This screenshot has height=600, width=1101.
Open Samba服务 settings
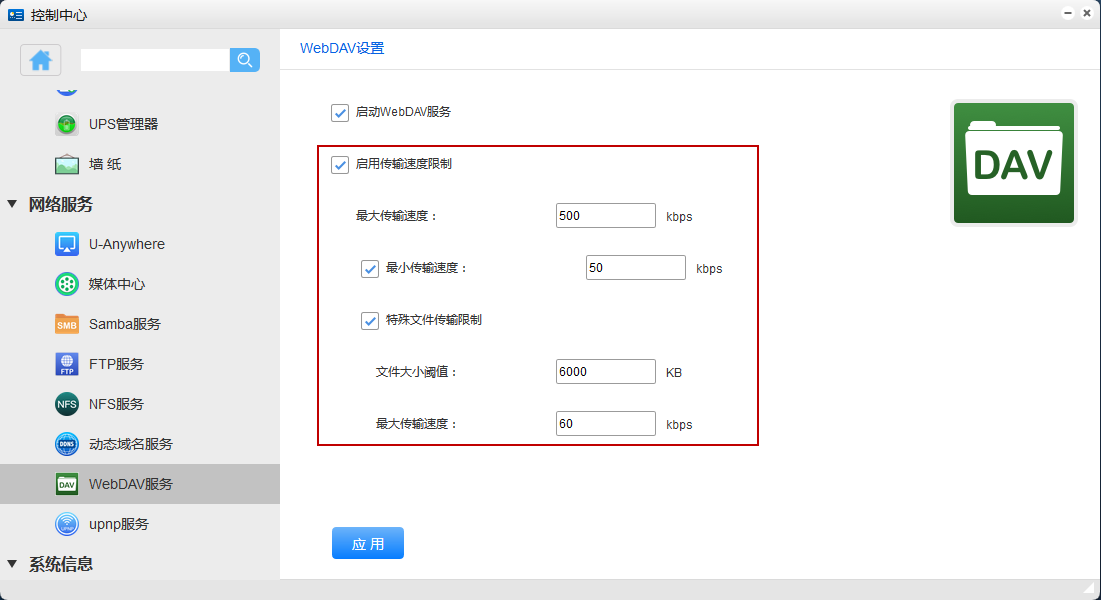pyautogui.click(x=124, y=324)
